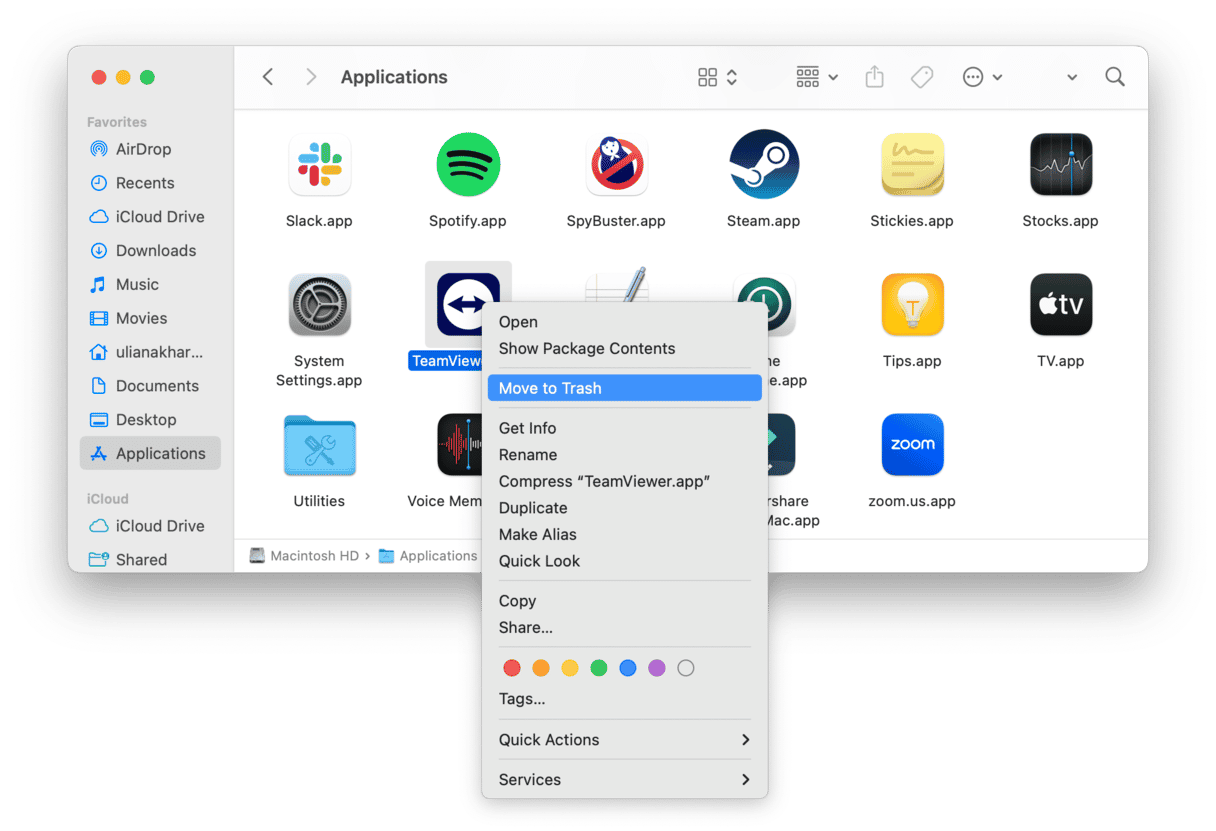Select the SpyBuster.app icon
Viewport: 1216px width, 831px height.
point(616,164)
